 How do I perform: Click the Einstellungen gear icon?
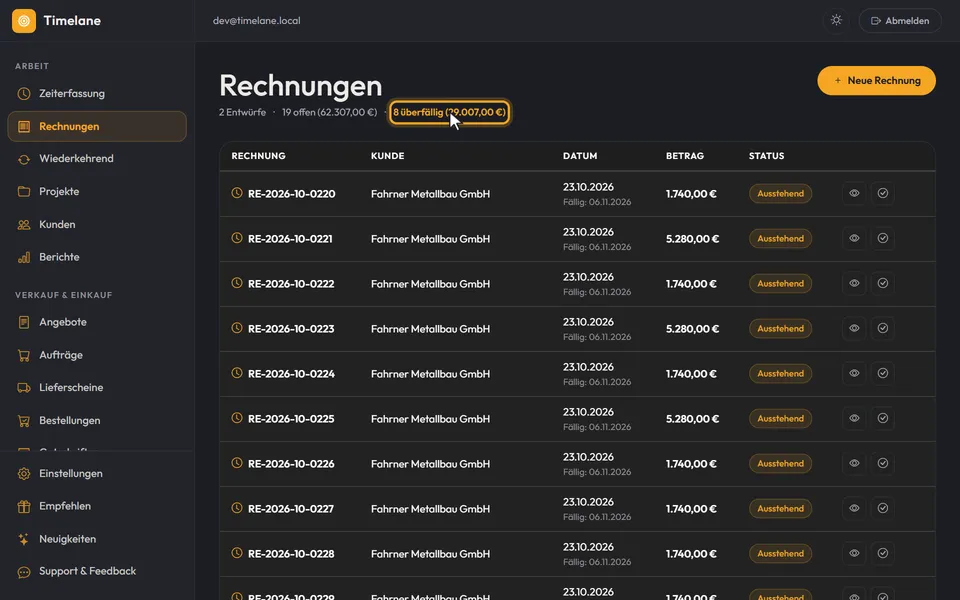[x=24, y=474]
